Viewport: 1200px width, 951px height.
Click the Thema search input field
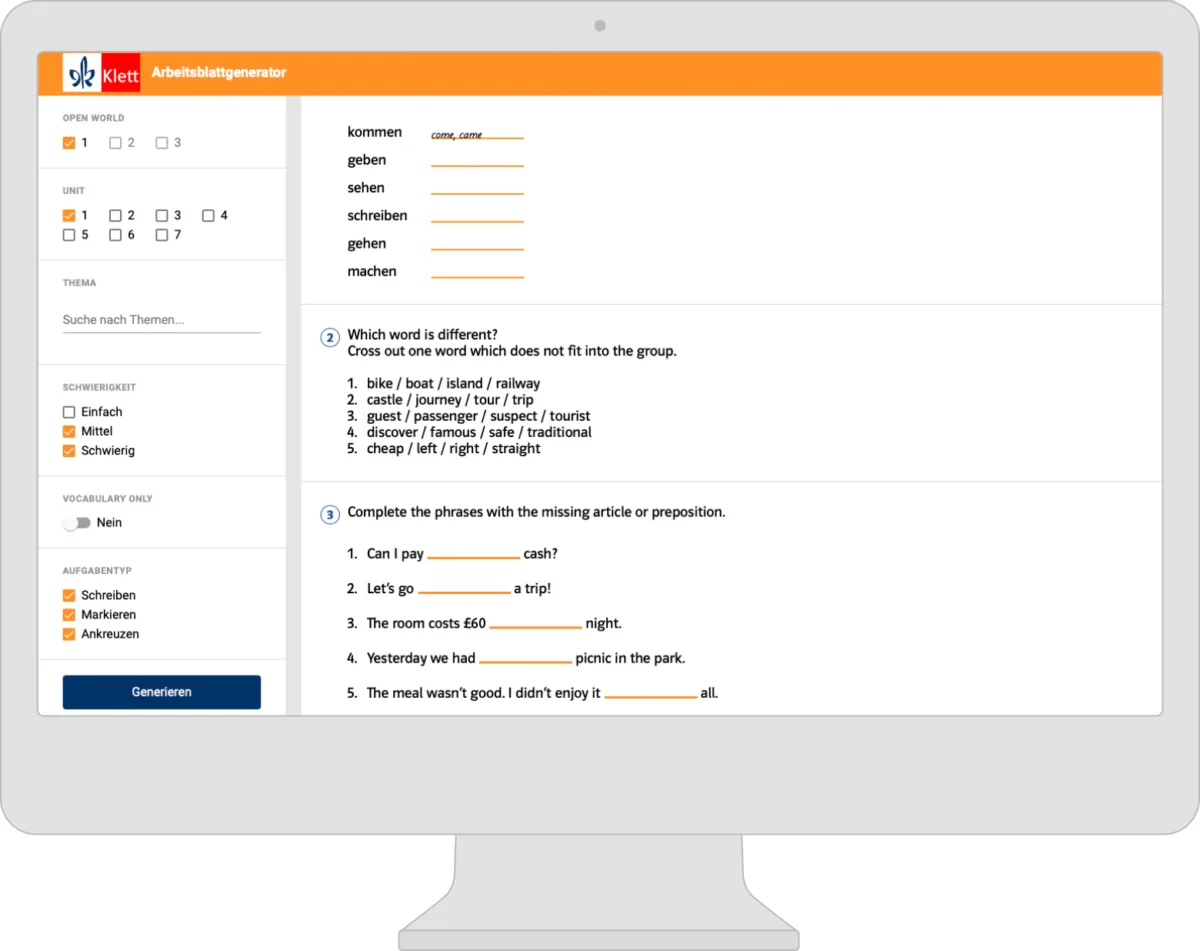tap(161, 320)
